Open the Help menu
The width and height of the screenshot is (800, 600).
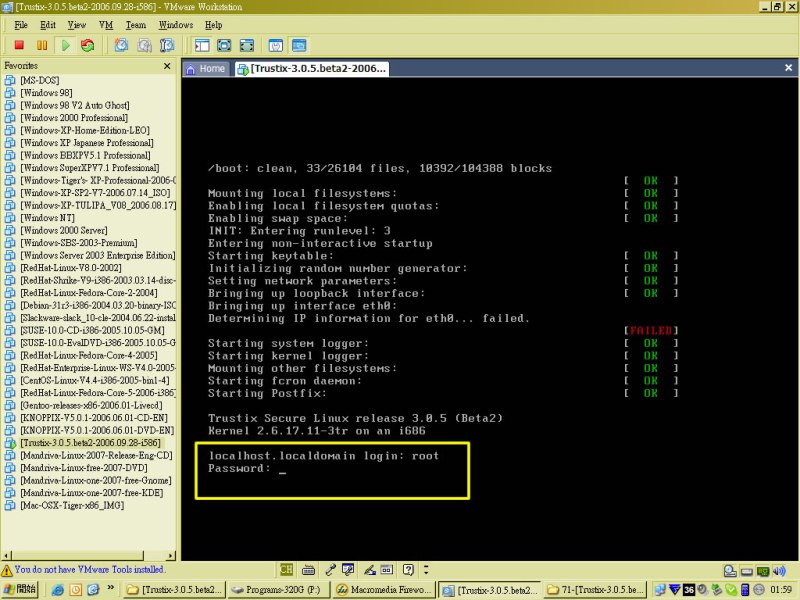point(213,25)
